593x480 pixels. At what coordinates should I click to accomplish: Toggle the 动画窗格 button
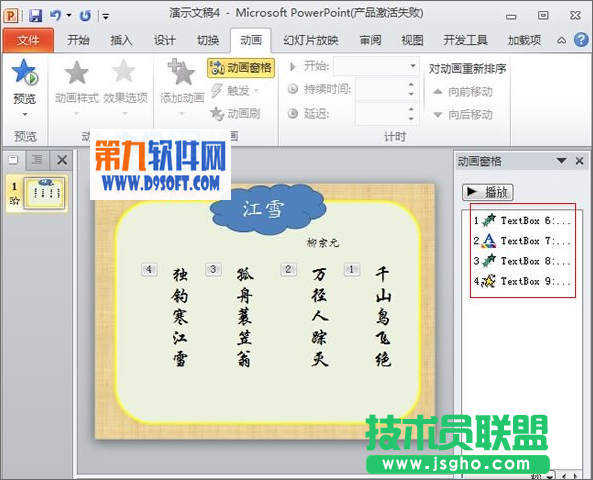coord(241,68)
